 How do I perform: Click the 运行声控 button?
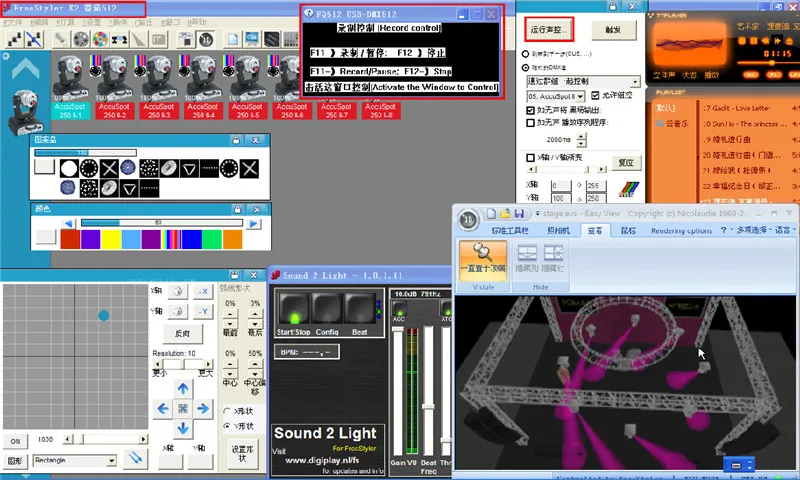pyautogui.click(x=551, y=30)
